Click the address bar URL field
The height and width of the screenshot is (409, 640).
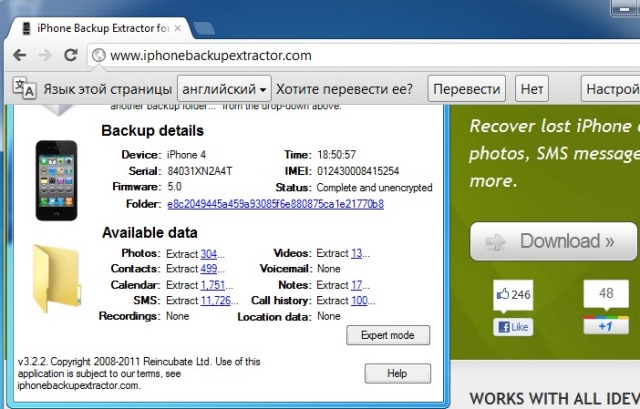363,55
